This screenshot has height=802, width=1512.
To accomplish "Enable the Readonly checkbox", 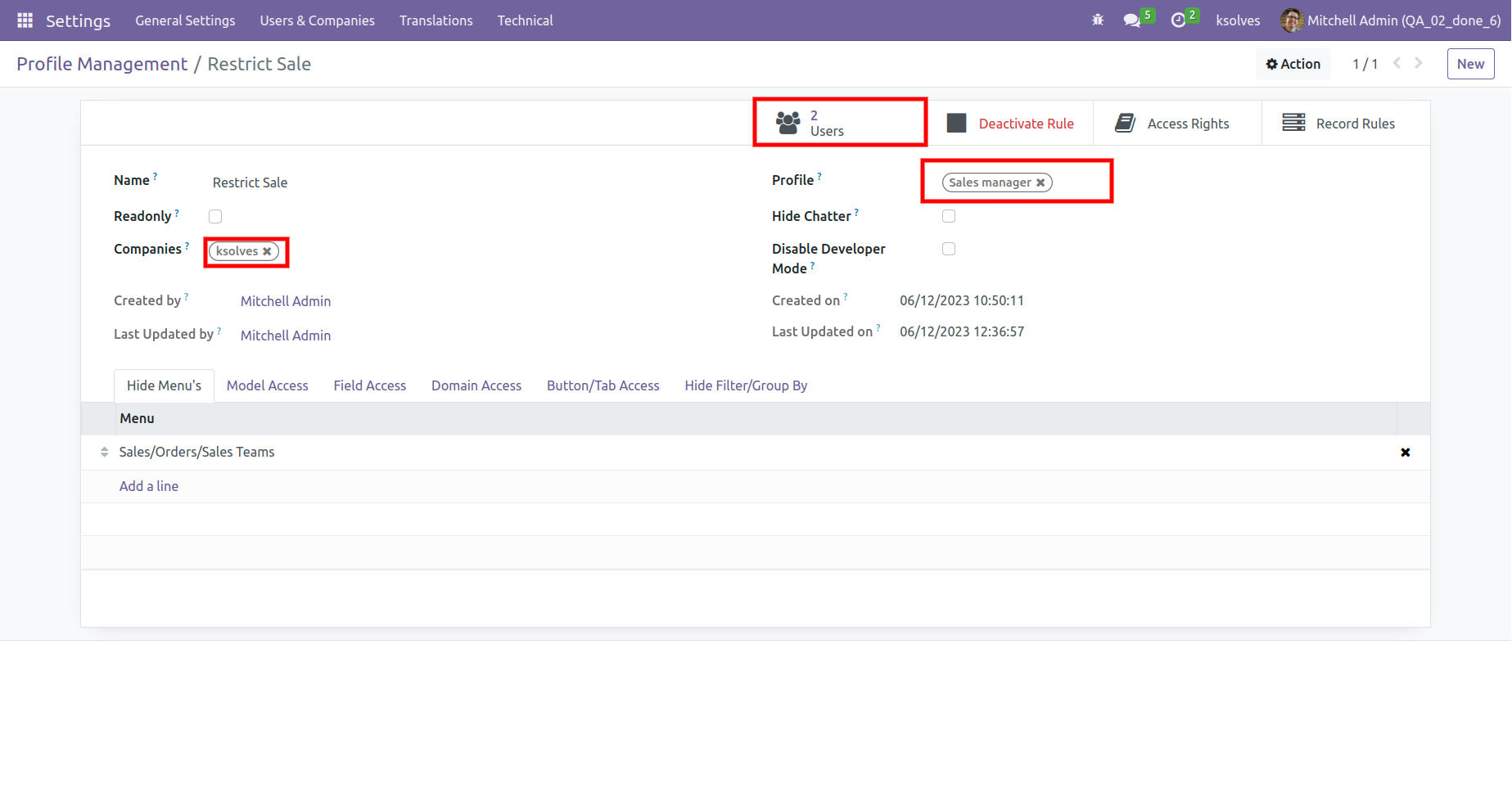I will (215, 217).
